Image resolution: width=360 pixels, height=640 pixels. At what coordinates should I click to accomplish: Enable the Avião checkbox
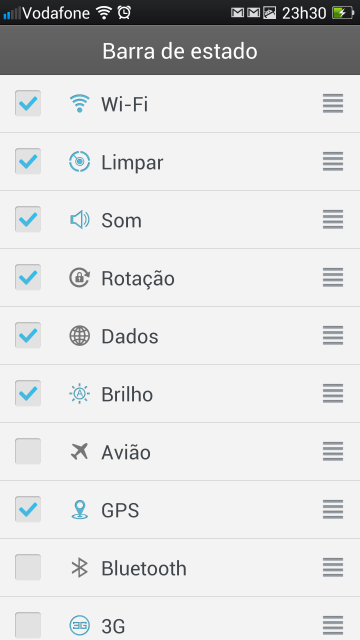28,451
